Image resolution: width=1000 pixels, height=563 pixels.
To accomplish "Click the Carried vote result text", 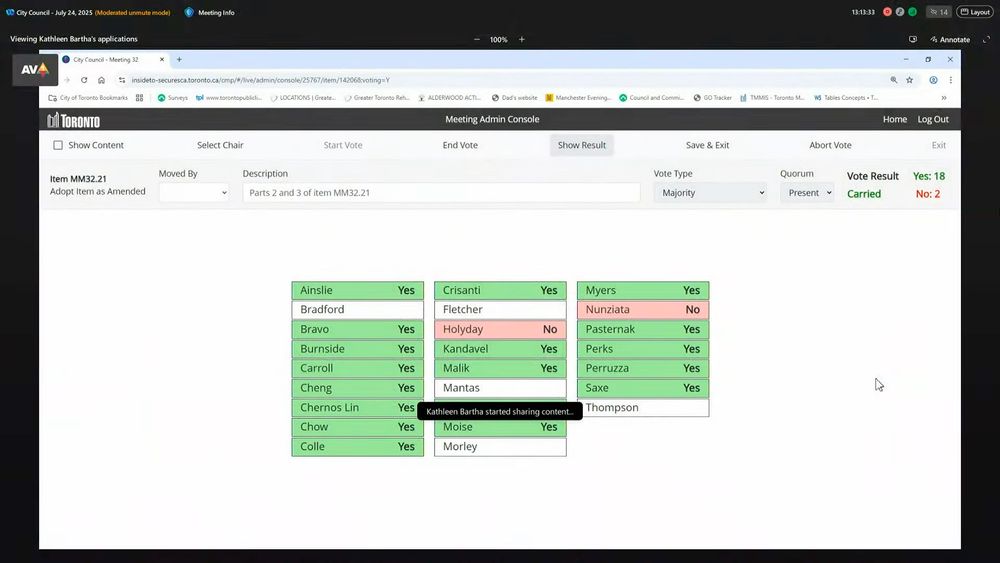I will point(864,194).
